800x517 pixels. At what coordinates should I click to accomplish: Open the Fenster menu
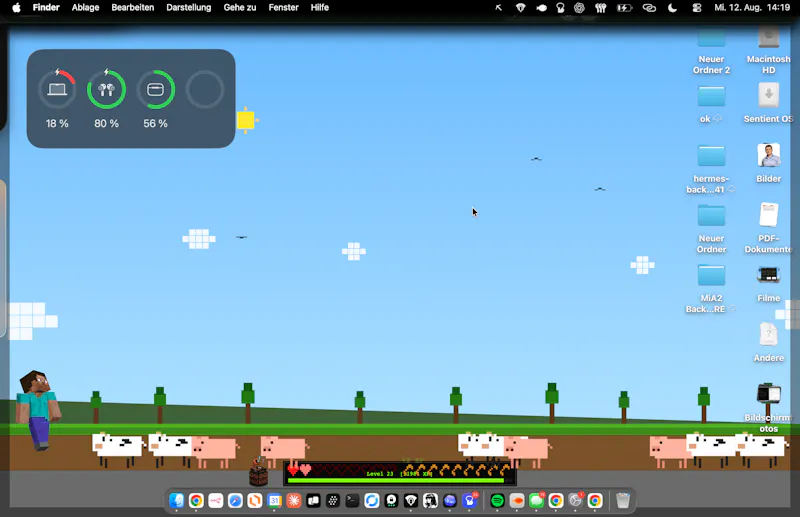284,8
